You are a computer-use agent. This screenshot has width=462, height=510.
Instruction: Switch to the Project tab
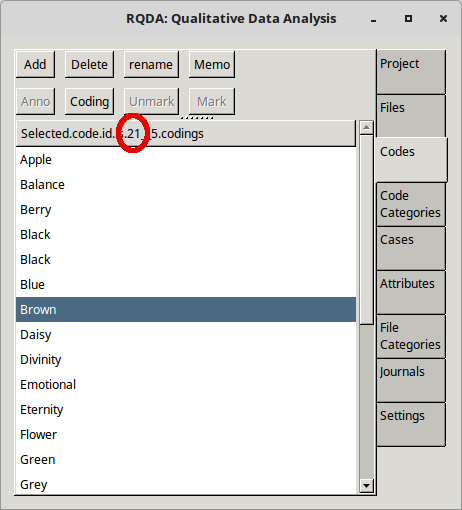[411, 72]
